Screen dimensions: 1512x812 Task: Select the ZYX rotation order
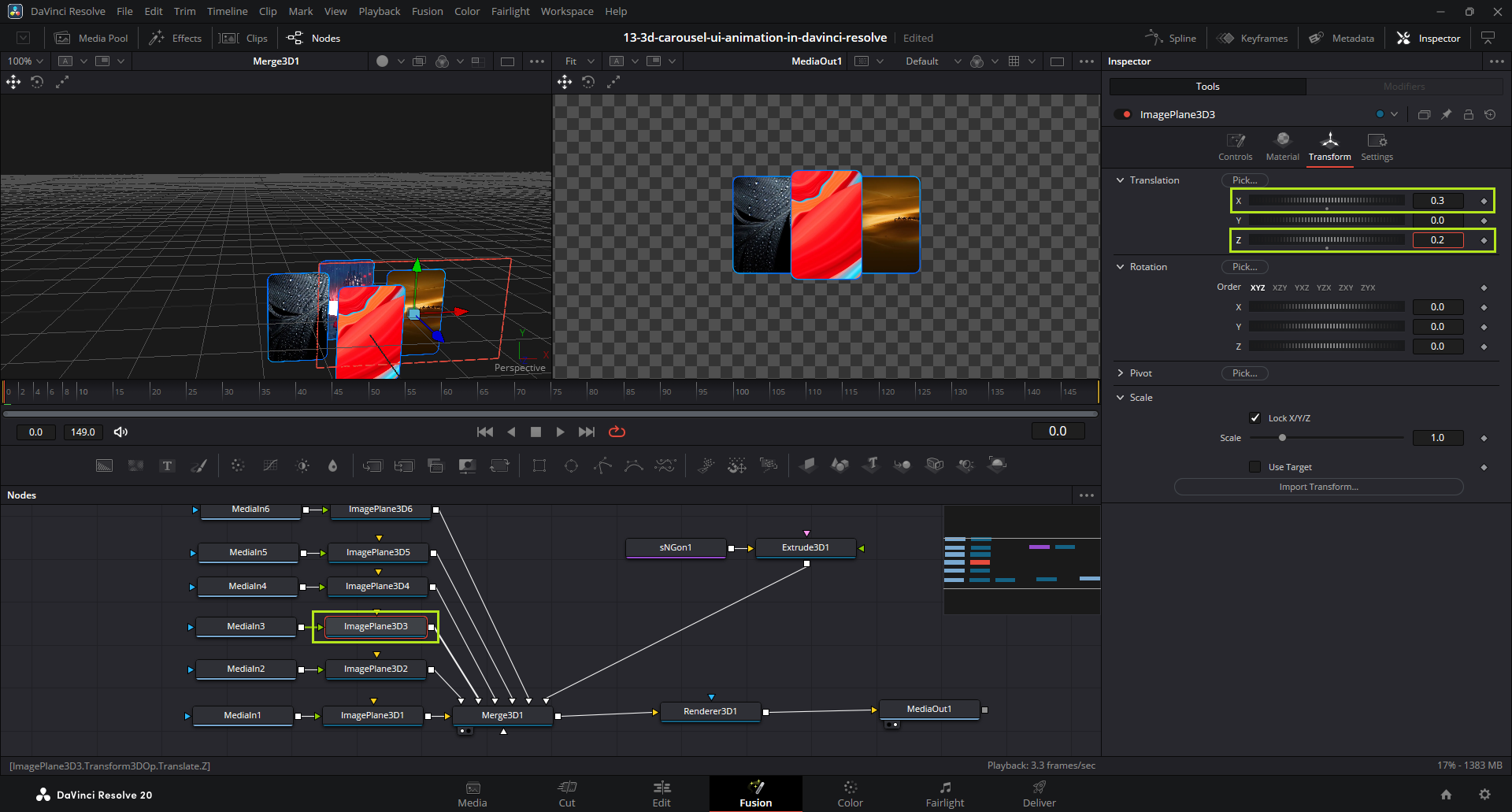(x=1368, y=287)
